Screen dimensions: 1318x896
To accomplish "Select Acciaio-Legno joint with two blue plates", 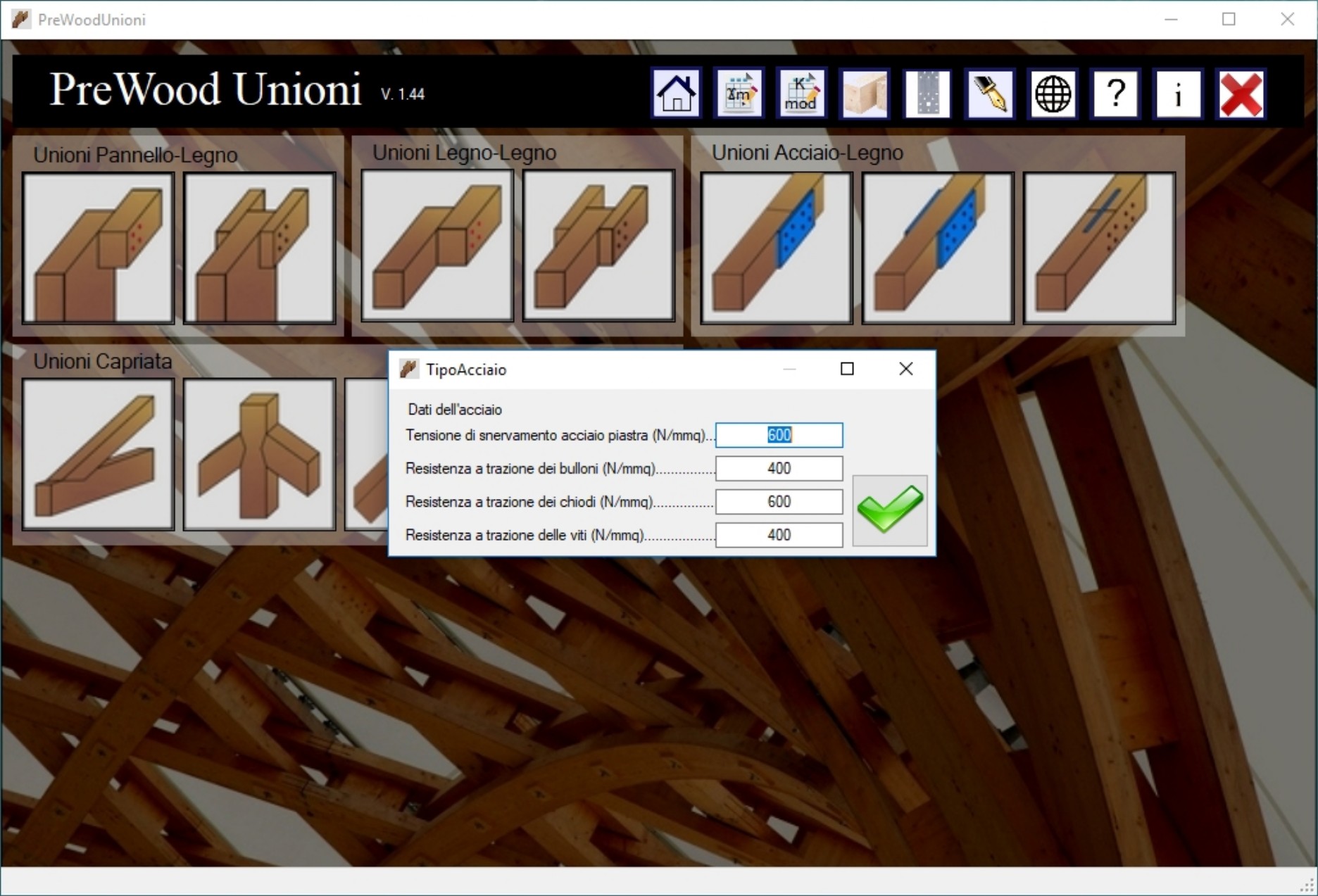I will click(x=938, y=248).
